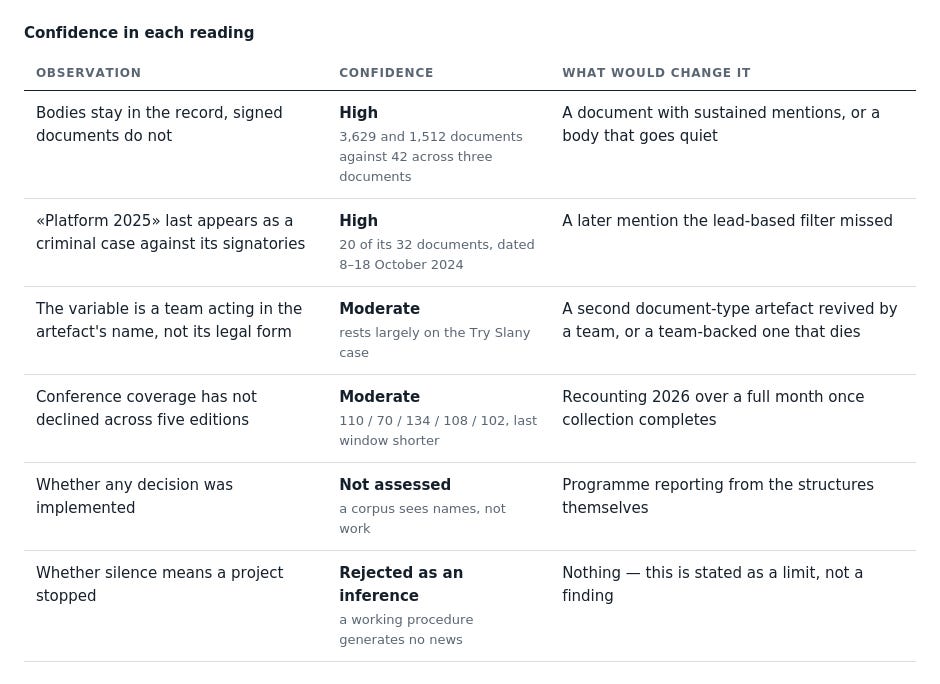The height and width of the screenshot is (684, 940).
Task: Click the Moderate label above the Try Slany note
Action: [379, 309]
